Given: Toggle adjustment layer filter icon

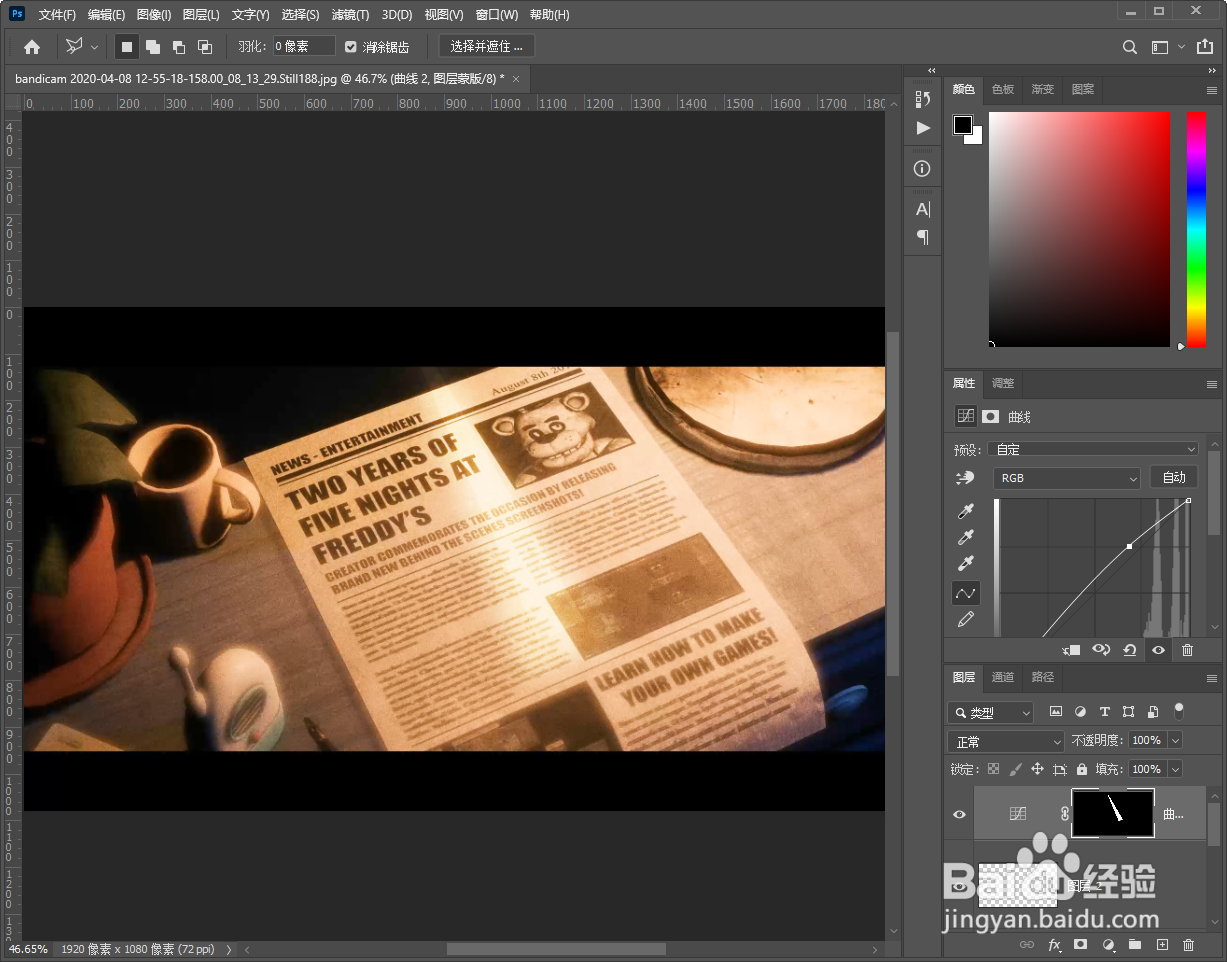Looking at the screenshot, I should click(x=1080, y=712).
